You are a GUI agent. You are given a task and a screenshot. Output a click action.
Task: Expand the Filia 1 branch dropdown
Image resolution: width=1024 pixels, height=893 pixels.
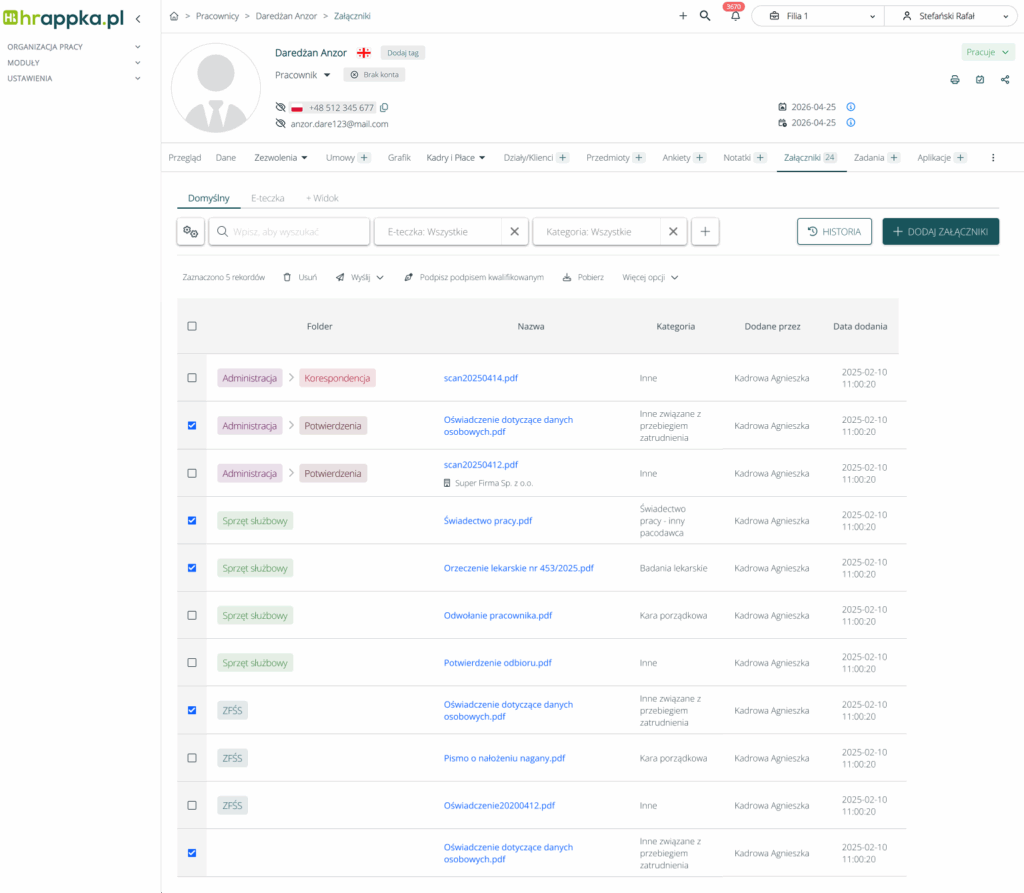pos(817,16)
